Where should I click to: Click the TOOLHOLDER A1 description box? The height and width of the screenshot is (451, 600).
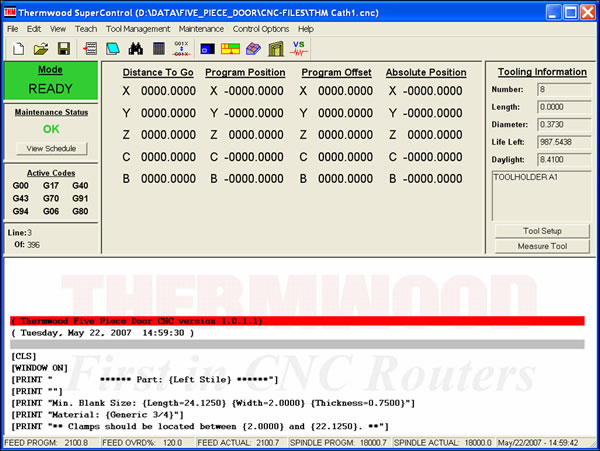point(541,196)
